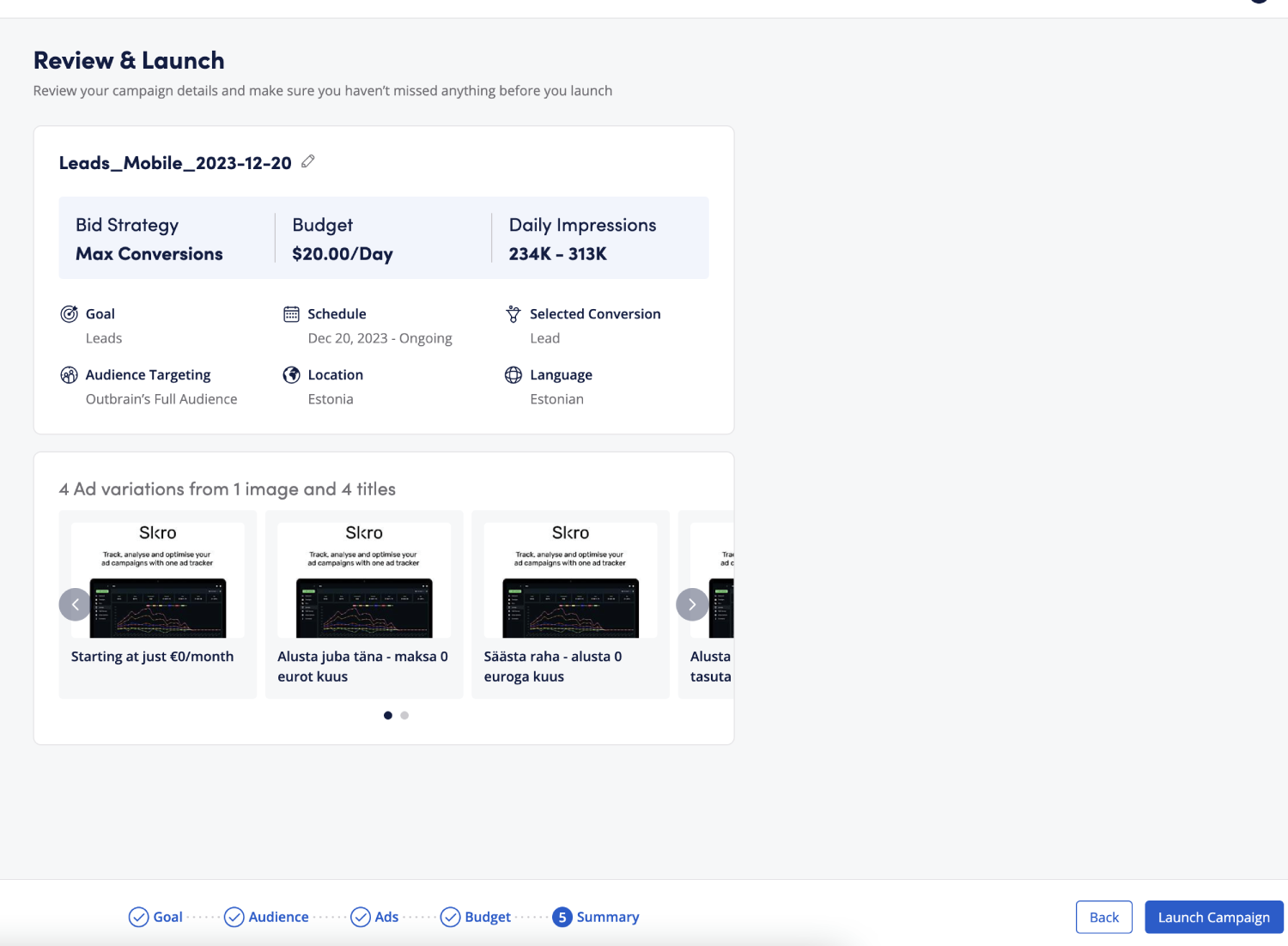The width and height of the screenshot is (1288, 946).
Task: Click the Selected Conversion funnel icon
Action: (513, 314)
